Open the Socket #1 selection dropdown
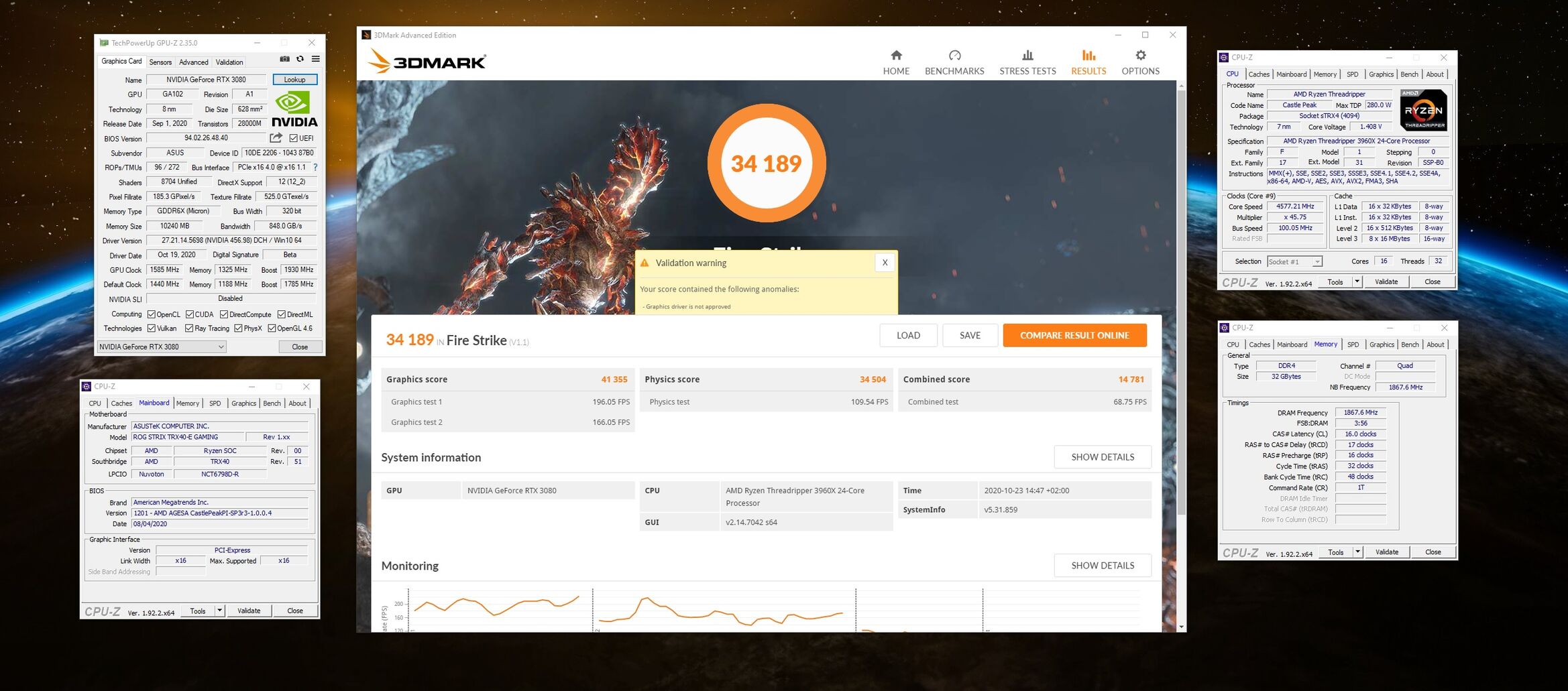Screen dimensions: 1568x691 [1294, 261]
